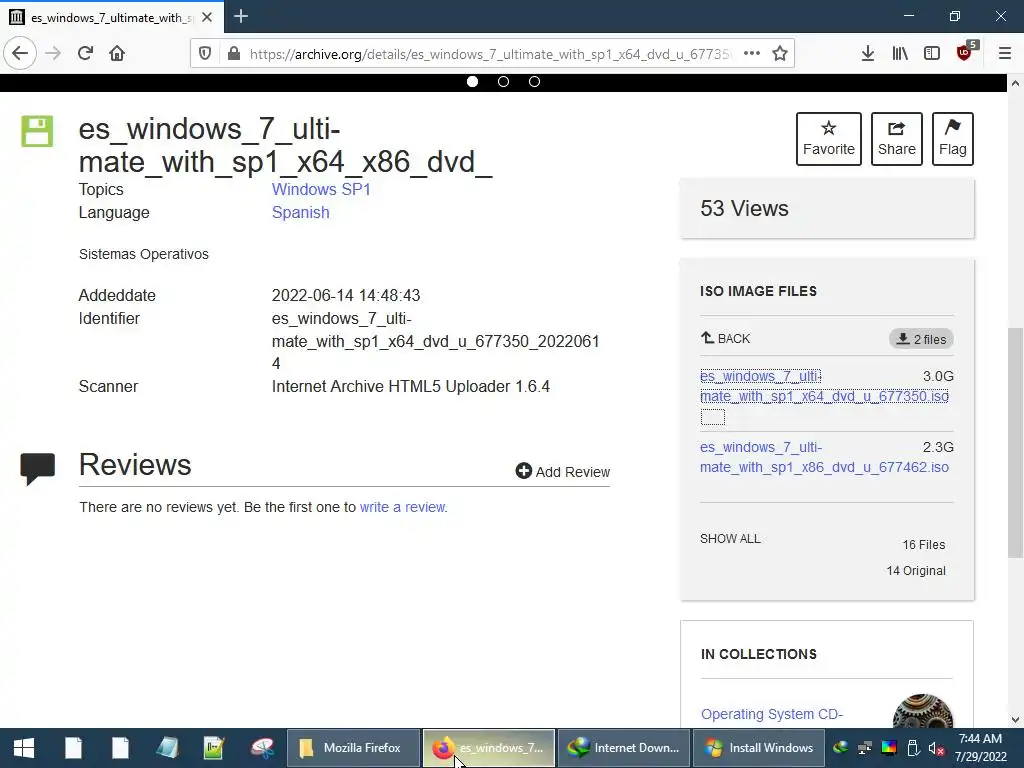Switch to Mozilla Firefox folder taskbar button

point(353,748)
